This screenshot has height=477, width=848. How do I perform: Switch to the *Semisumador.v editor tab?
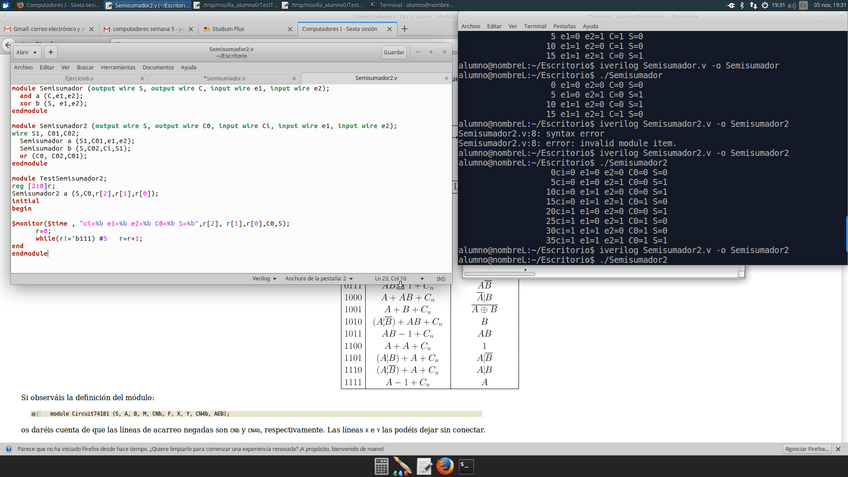click(224, 77)
